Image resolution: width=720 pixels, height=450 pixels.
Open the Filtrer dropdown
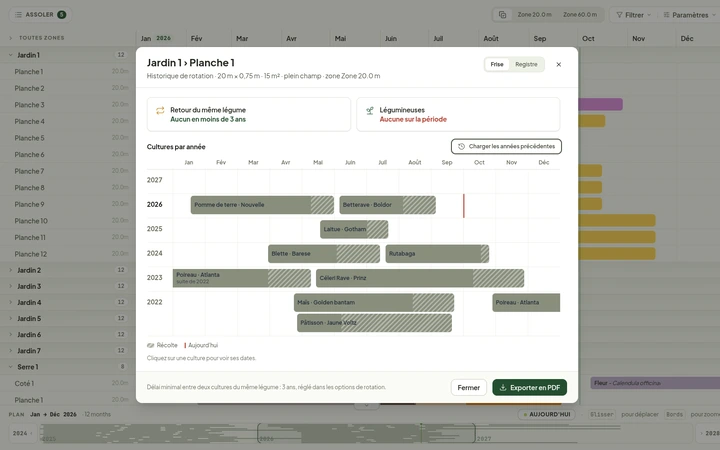pyautogui.click(x=633, y=15)
